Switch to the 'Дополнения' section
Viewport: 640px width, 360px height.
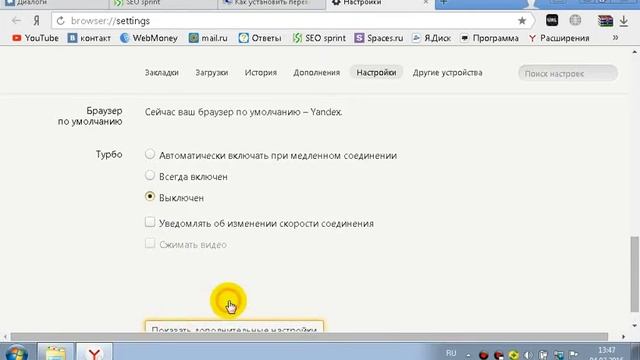(x=316, y=73)
